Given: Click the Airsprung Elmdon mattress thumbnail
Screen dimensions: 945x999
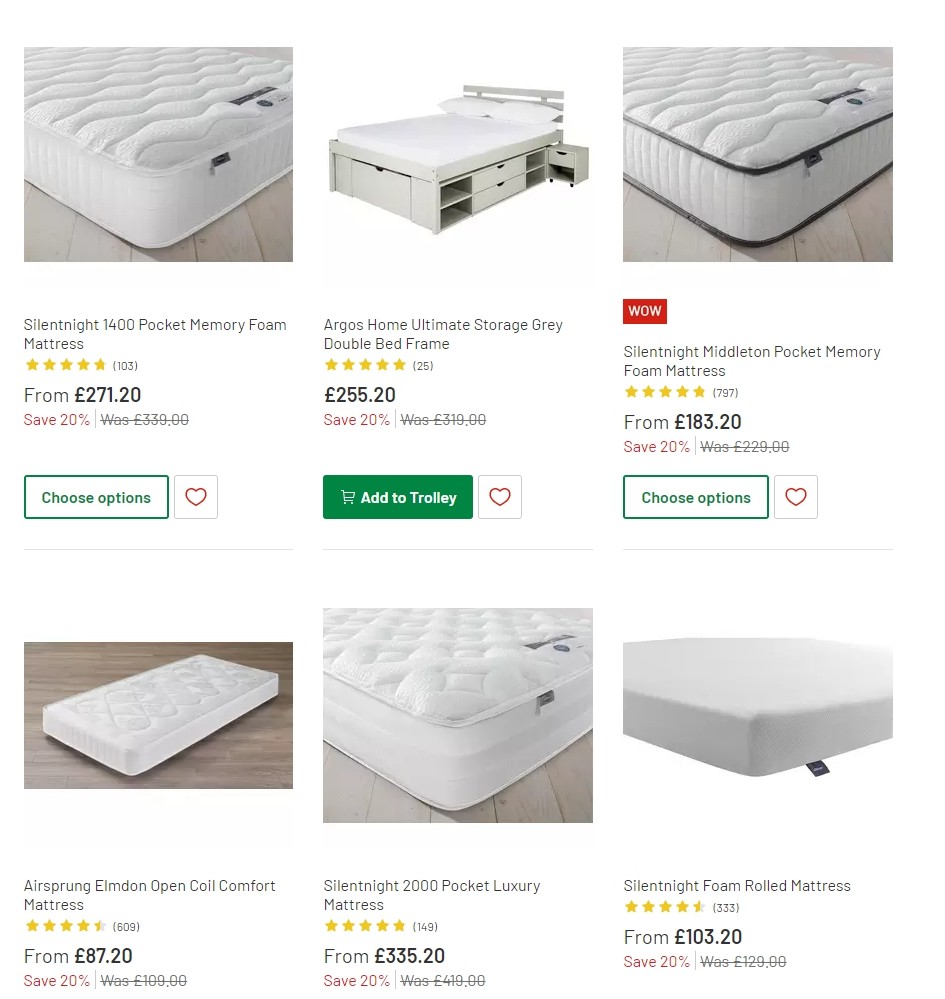Looking at the screenshot, I should pos(158,715).
